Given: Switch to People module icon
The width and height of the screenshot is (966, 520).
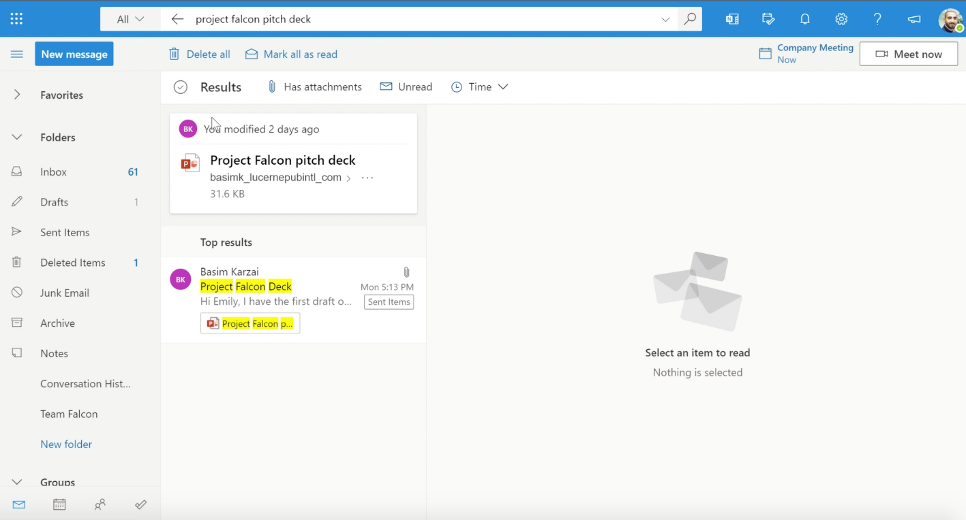Looking at the screenshot, I should coord(100,505).
